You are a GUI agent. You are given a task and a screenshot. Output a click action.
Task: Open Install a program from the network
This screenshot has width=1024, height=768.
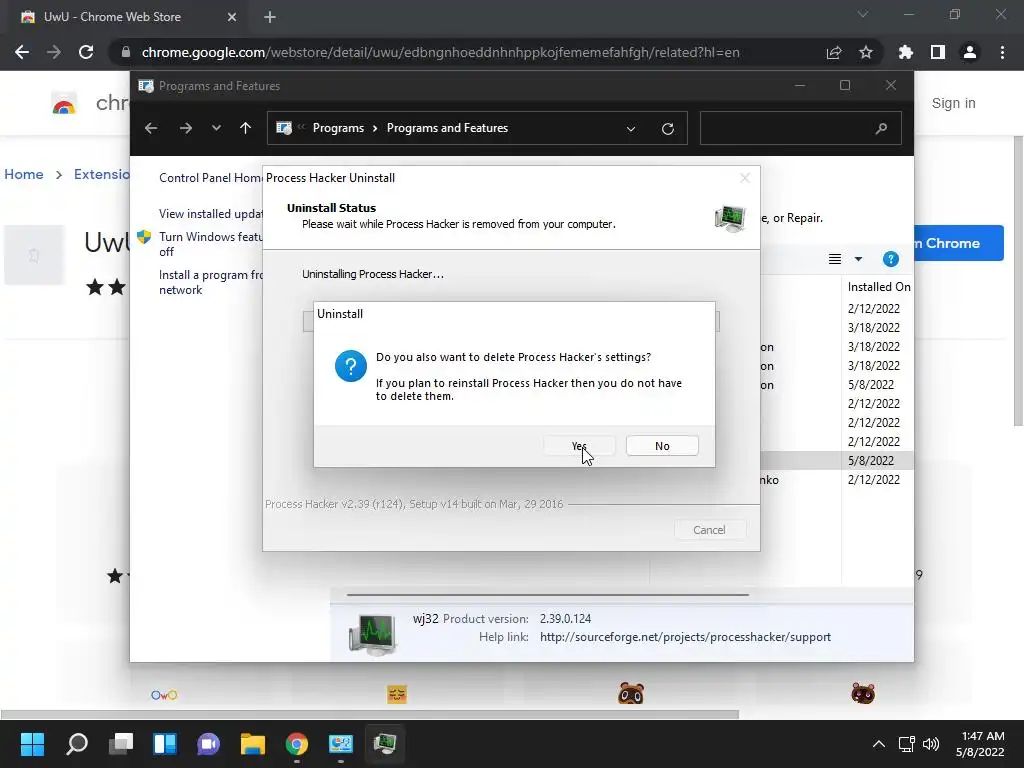click(x=210, y=282)
